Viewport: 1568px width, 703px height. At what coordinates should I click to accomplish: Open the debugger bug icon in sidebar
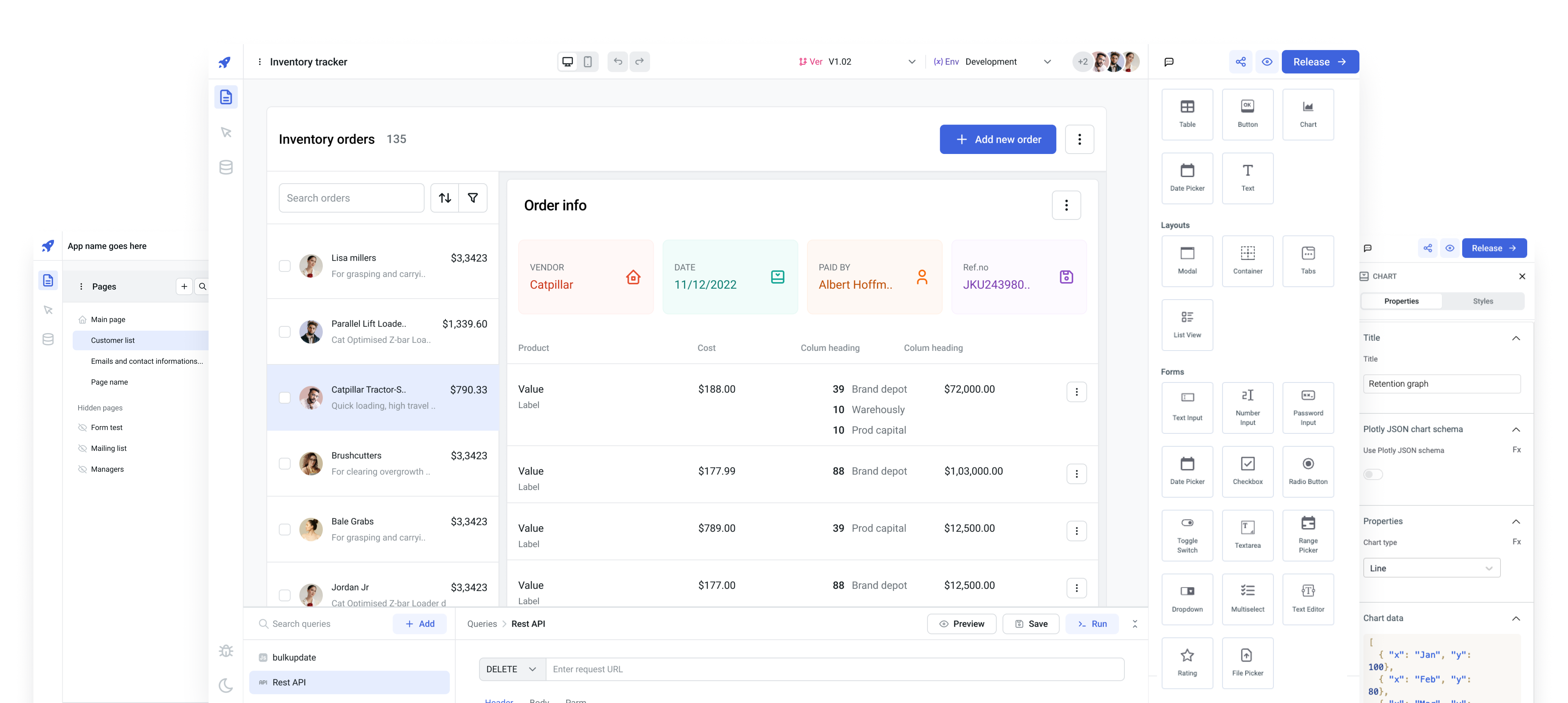coord(226,651)
